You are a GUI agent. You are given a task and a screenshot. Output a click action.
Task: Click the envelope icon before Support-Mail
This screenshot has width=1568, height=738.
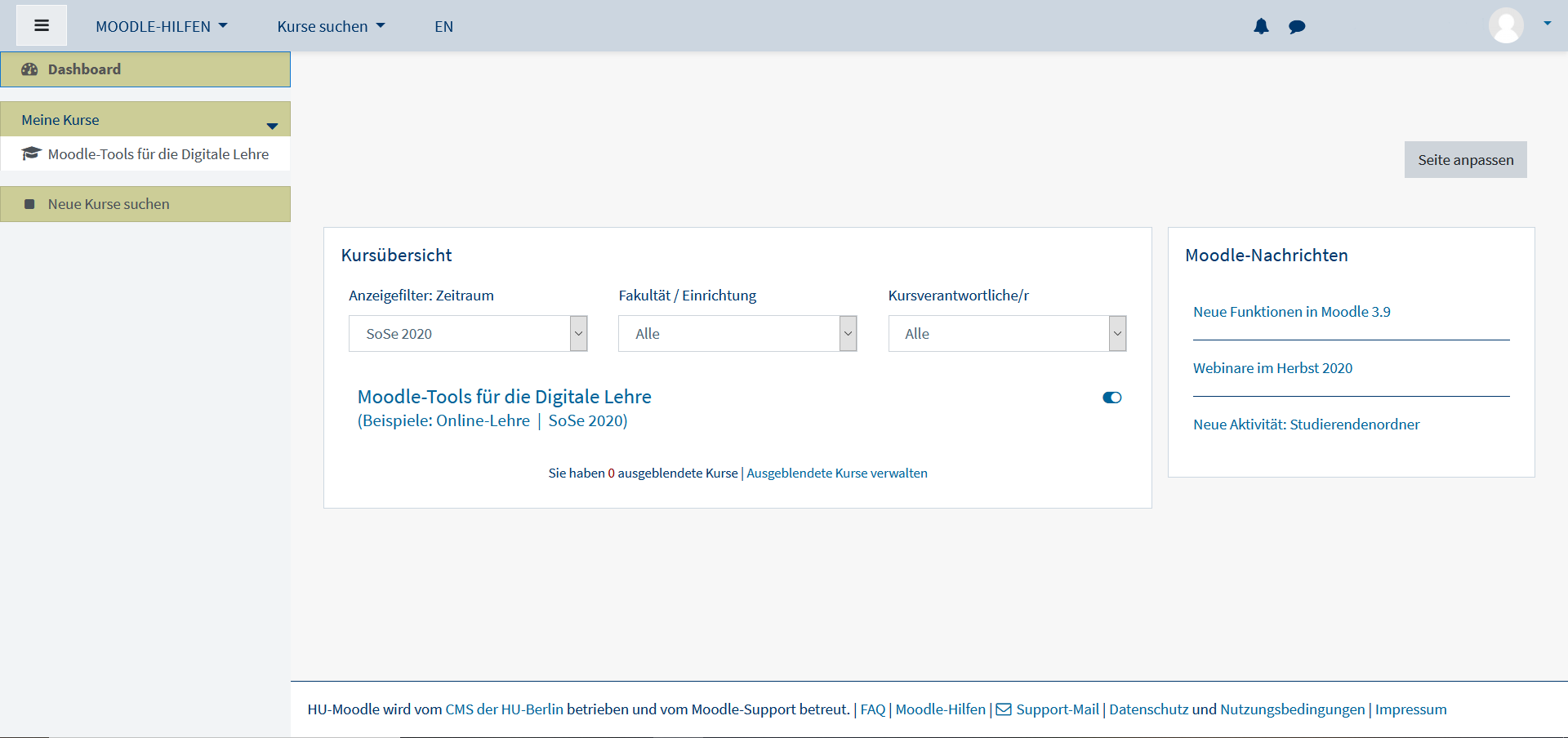point(1004,709)
